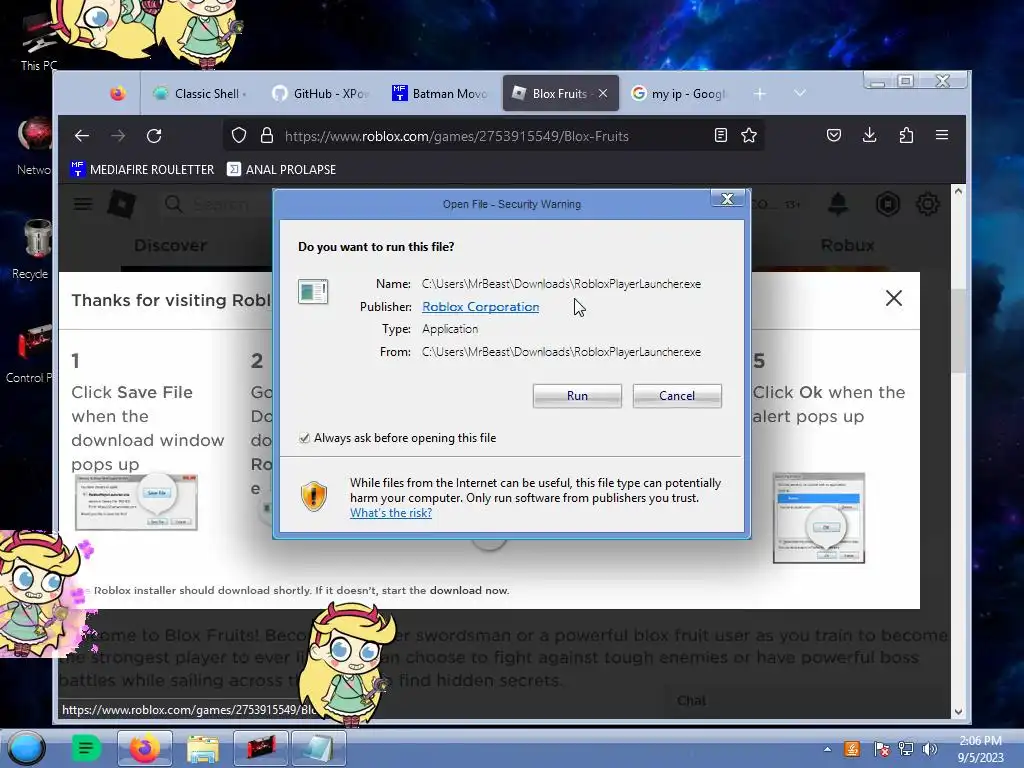Click the page scrollbar up arrow
Screen dimensions: 1024x768
click(x=958, y=191)
